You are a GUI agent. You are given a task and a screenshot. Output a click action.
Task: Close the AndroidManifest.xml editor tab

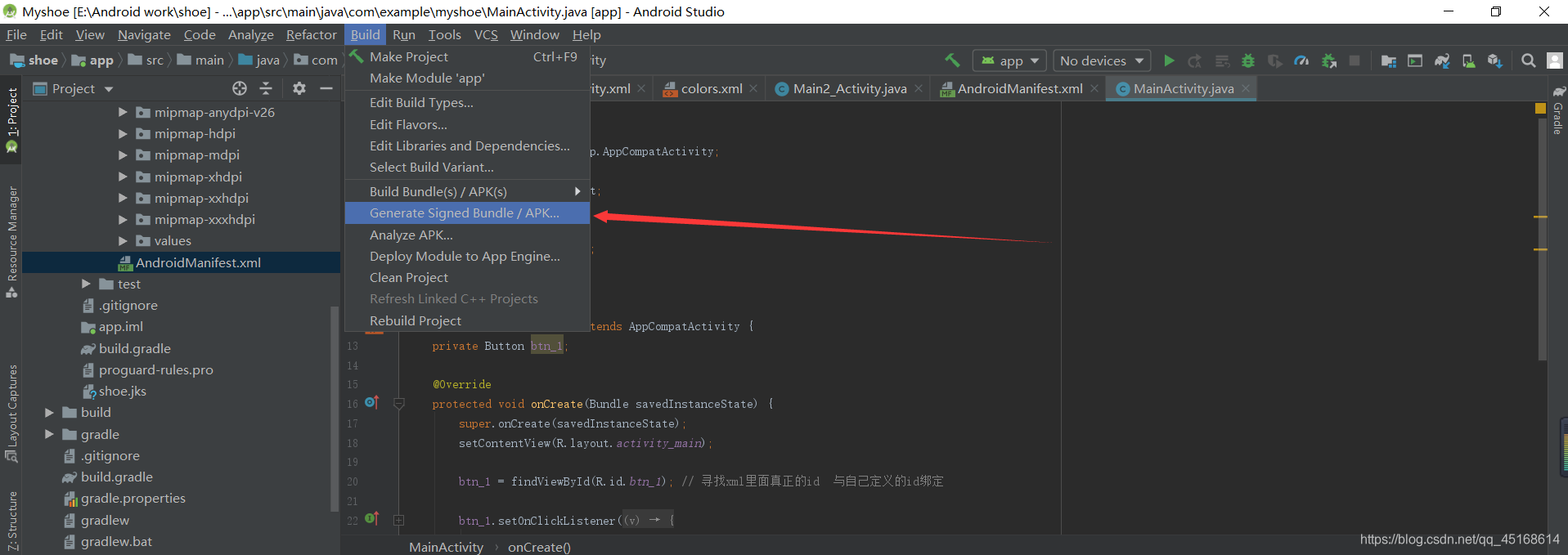[x=1094, y=88]
